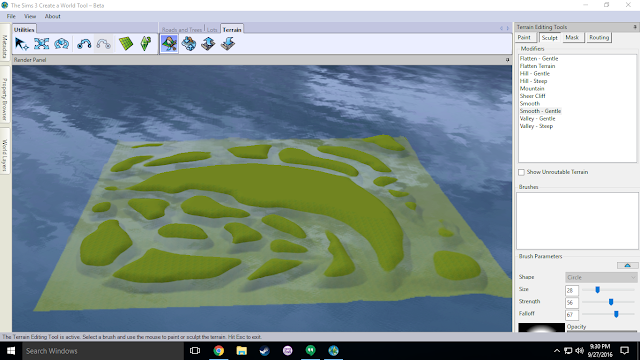Switch to the Paint tab
Screen dimensions: 640x360
click(524, 38)
